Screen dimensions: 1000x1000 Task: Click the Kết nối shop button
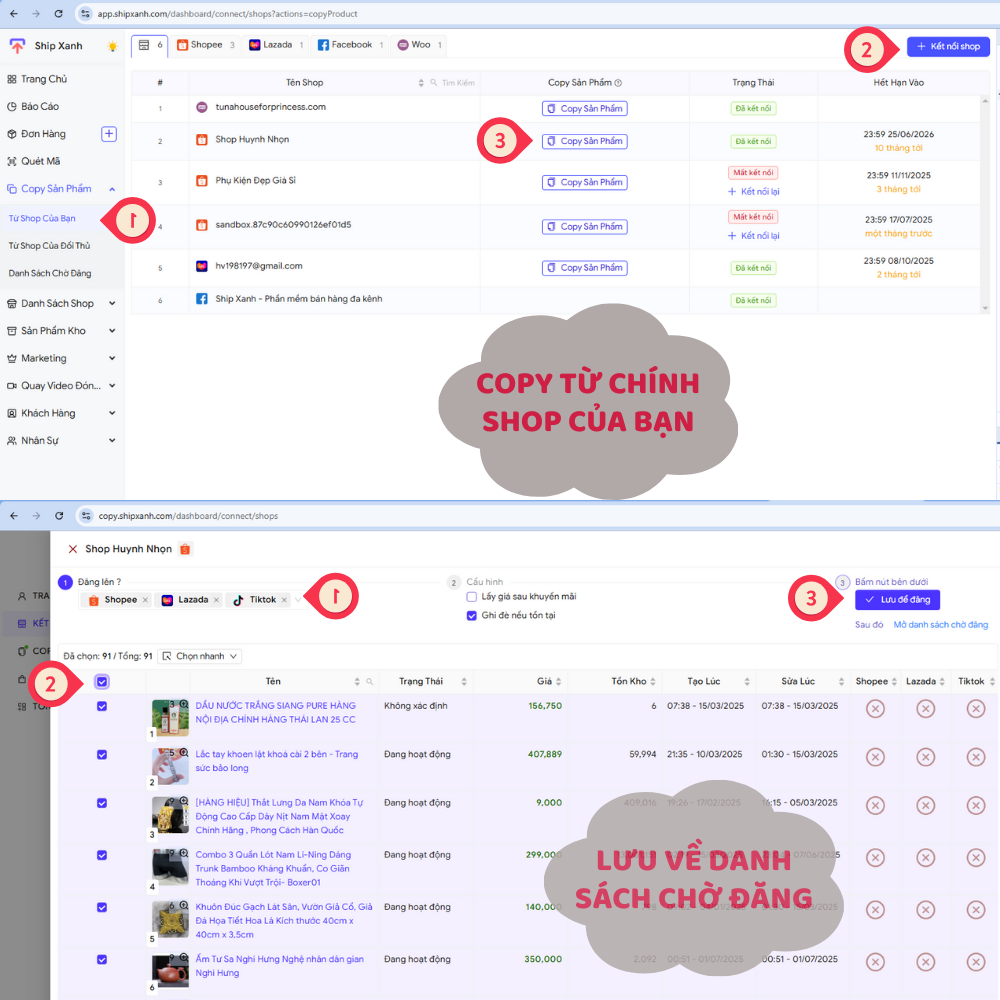[948, 47]
